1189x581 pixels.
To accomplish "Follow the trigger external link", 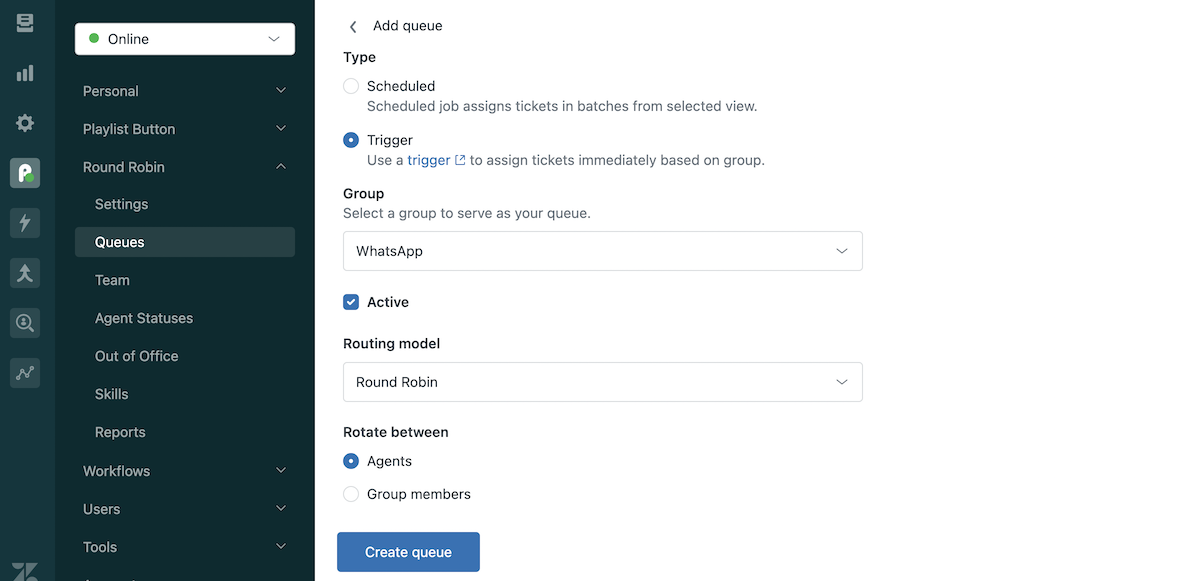I will coord(436,160).
